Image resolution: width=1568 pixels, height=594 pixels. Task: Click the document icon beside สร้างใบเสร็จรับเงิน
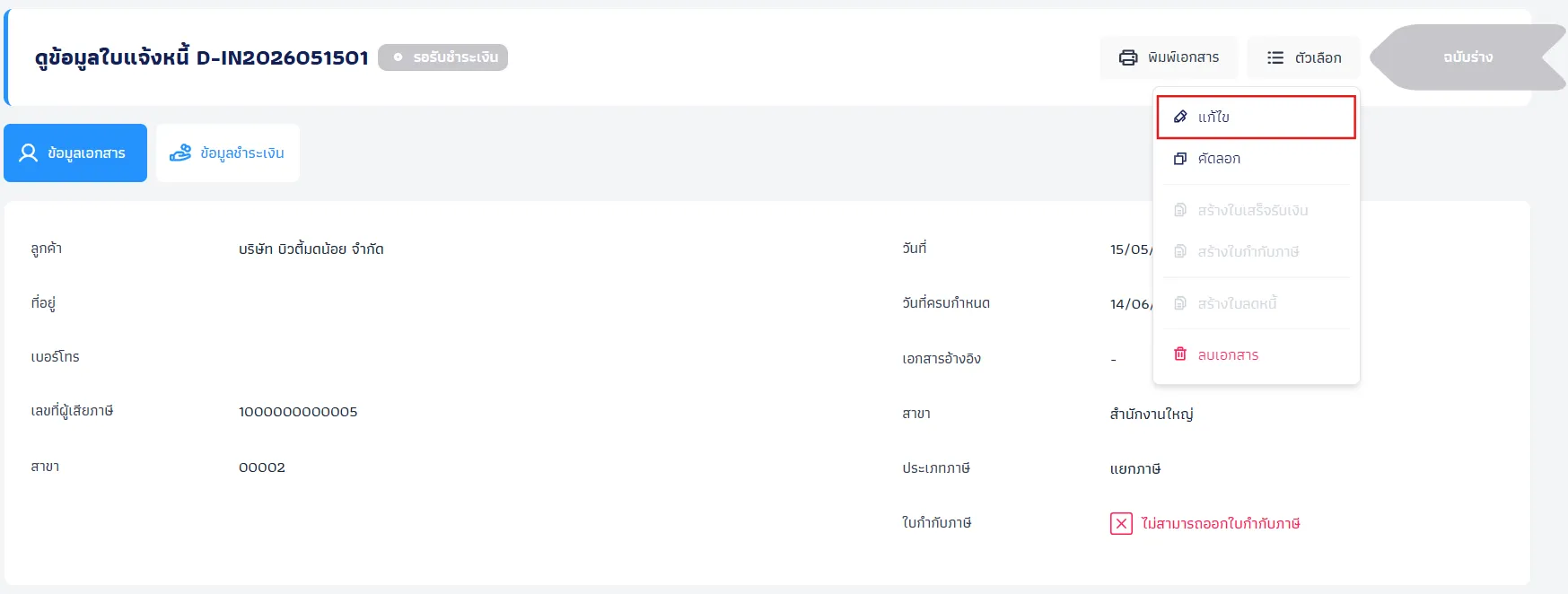coord(1180,210)
